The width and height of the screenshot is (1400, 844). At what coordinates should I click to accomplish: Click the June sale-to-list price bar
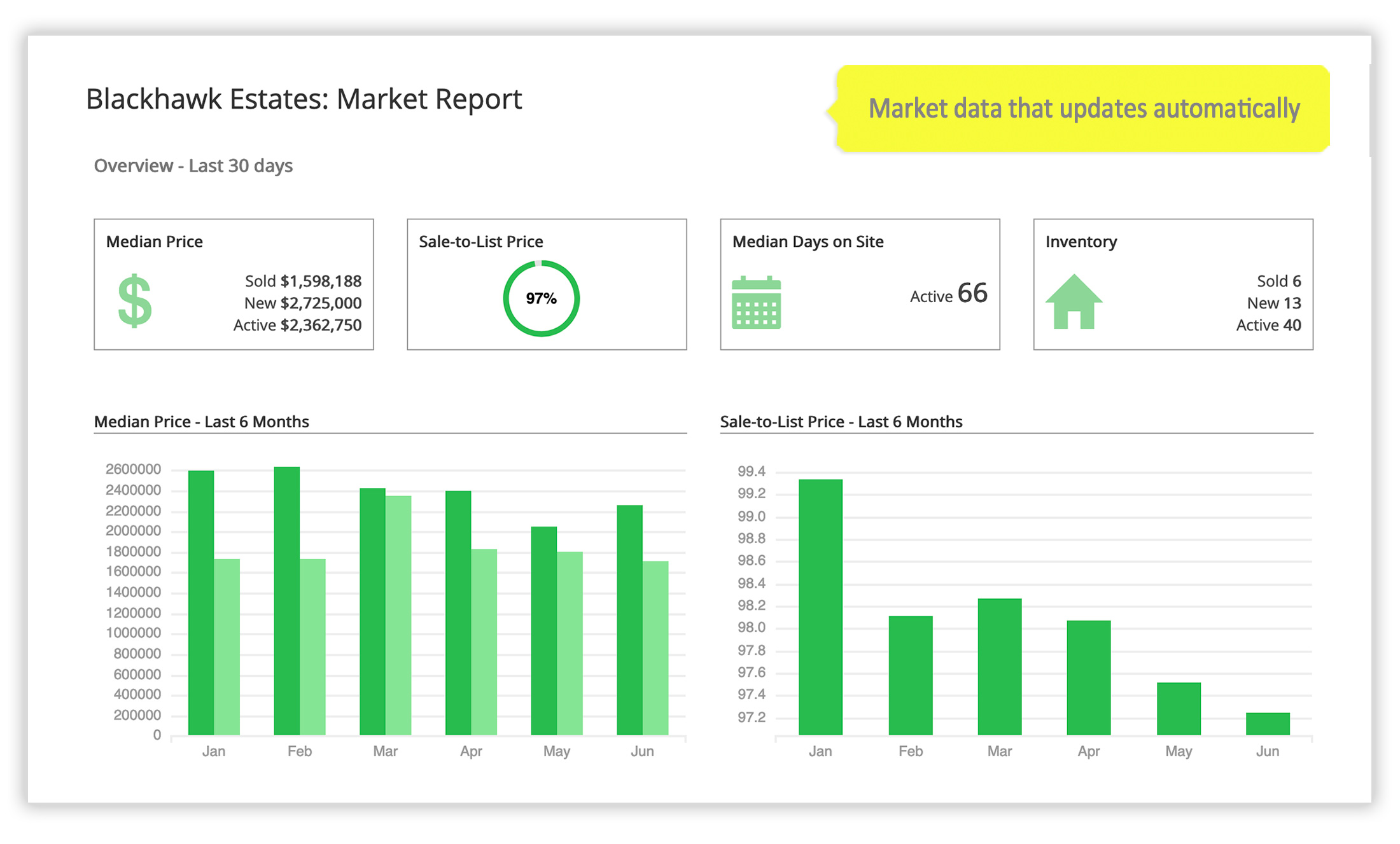(1267, 723)
